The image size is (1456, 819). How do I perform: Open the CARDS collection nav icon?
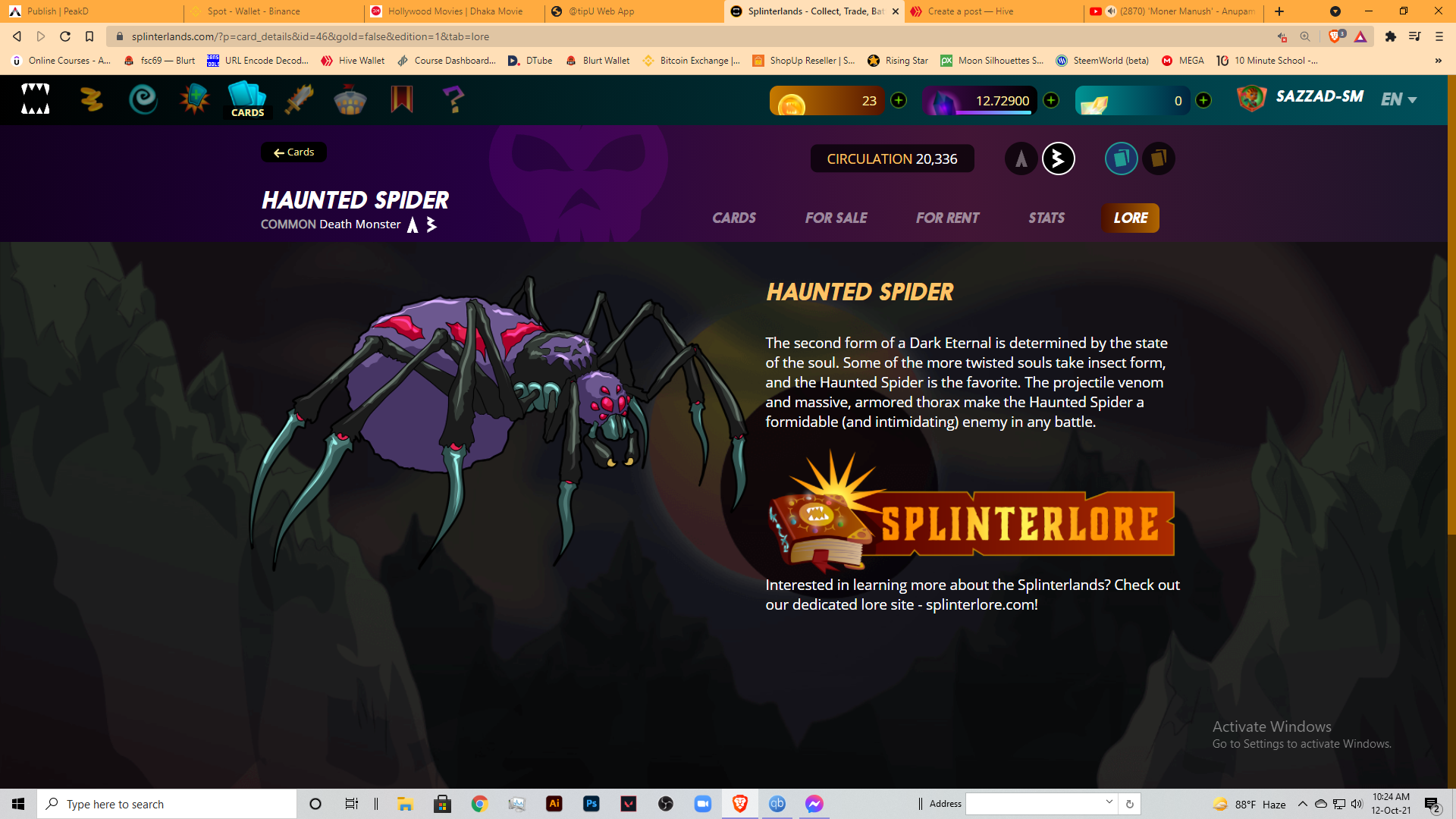(x=247, y=99)
